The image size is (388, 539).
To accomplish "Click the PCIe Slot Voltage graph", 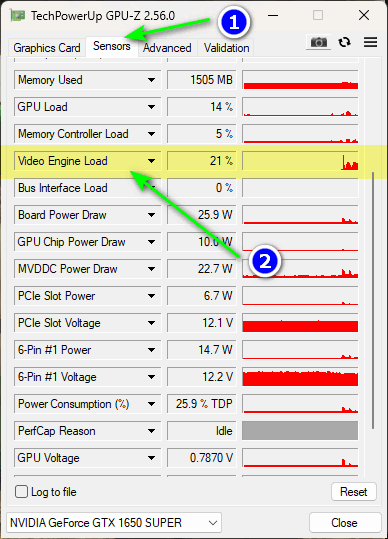I will (x=300, y=323).
